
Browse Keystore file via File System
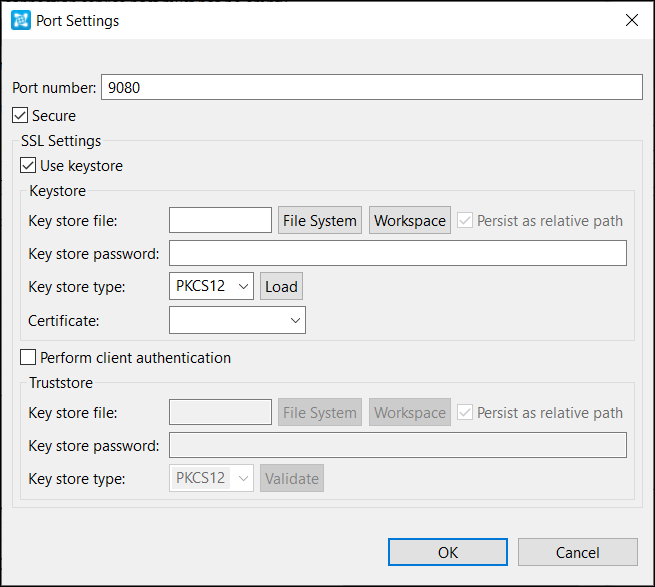click(320, 220)
